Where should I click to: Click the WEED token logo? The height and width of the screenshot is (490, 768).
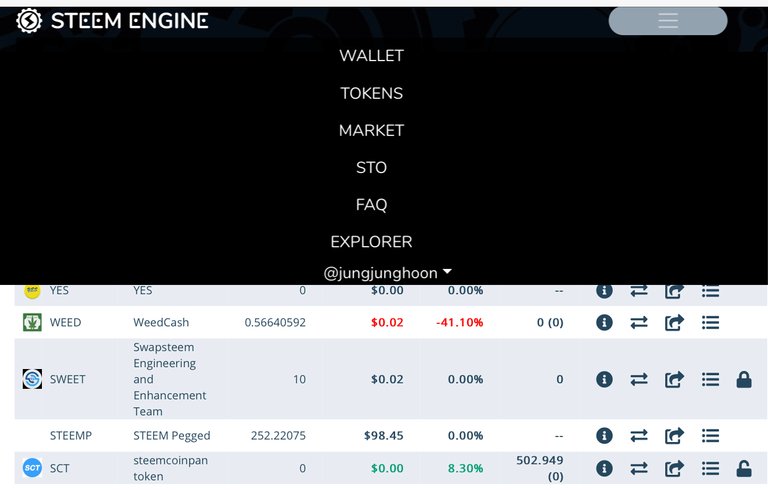click(32, 322)
